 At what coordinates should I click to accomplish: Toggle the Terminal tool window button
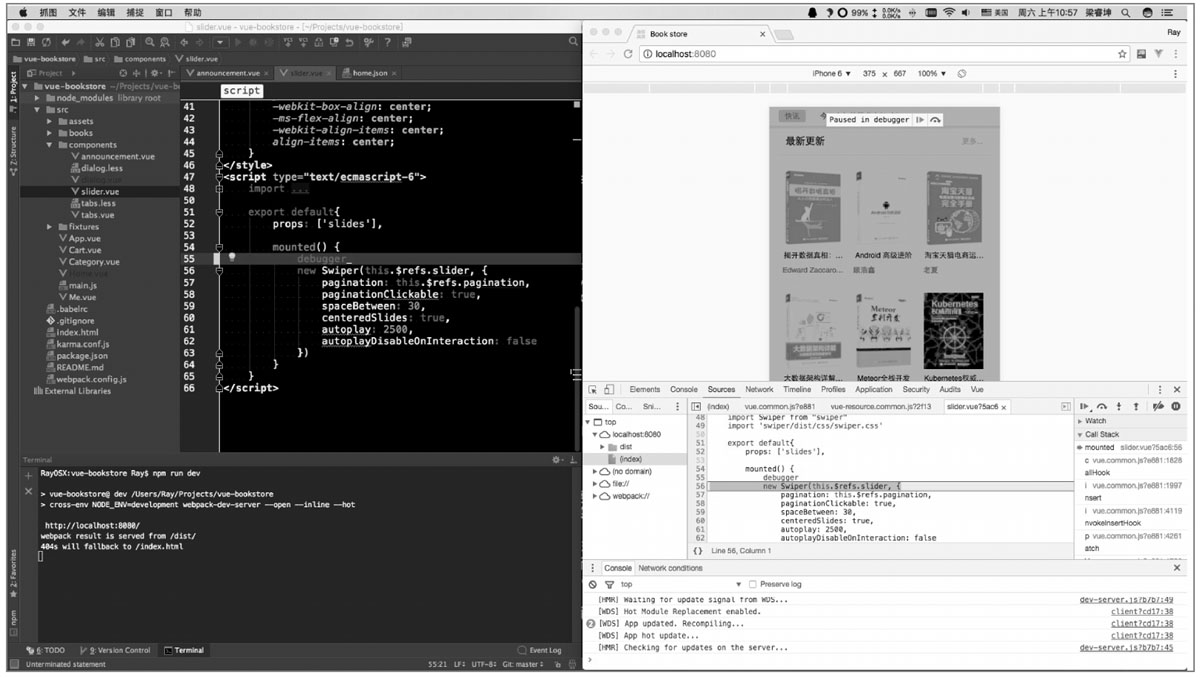click(184, 650)
